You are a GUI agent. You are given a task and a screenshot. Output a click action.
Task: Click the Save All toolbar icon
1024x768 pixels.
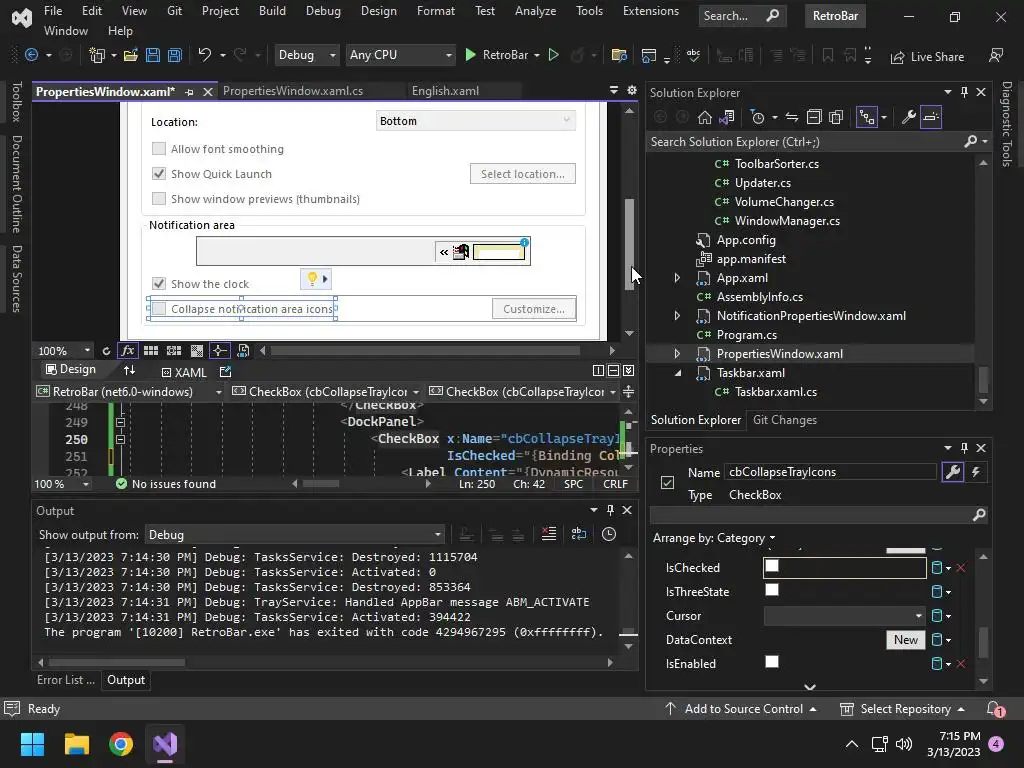[174, 56]
